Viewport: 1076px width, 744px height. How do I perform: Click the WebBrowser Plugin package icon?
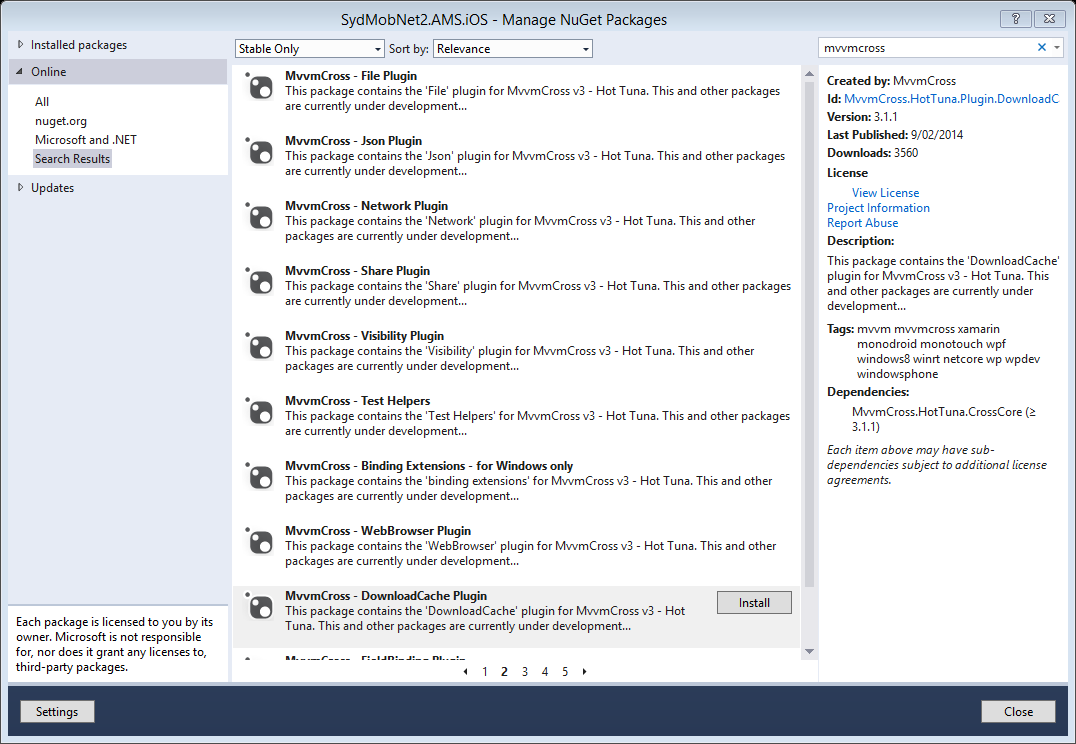pyautogui.click(x=259, y=542)
